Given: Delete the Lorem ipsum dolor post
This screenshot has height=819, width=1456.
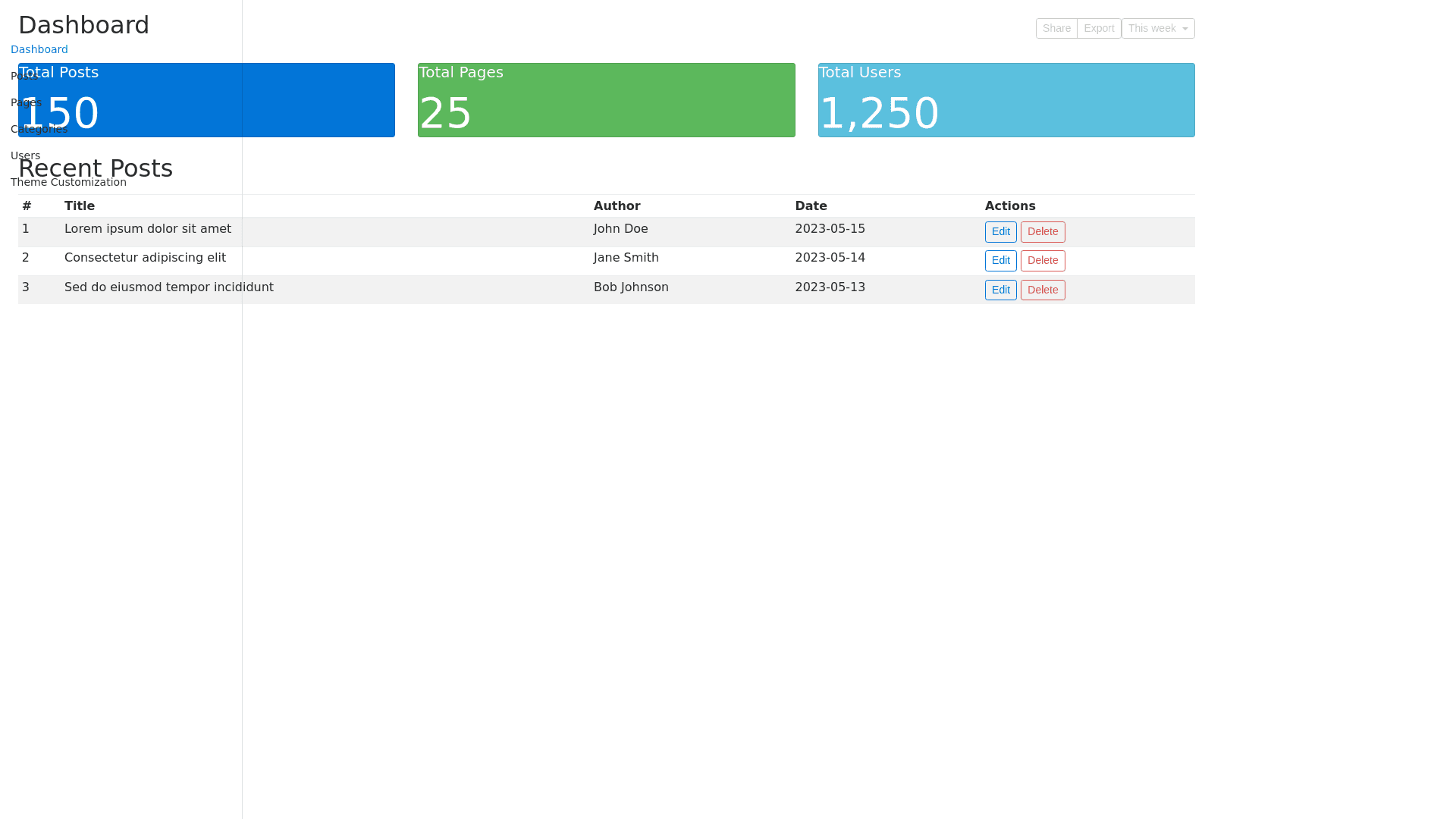Looking at the screenshot, I should (x=1042, y=232).
